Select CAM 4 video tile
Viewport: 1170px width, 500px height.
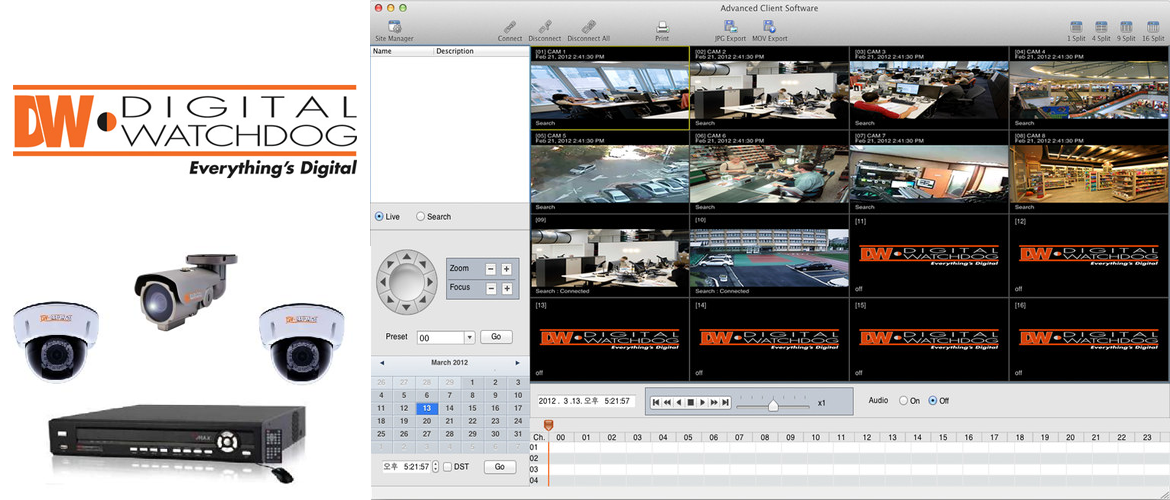point(1089,88)
